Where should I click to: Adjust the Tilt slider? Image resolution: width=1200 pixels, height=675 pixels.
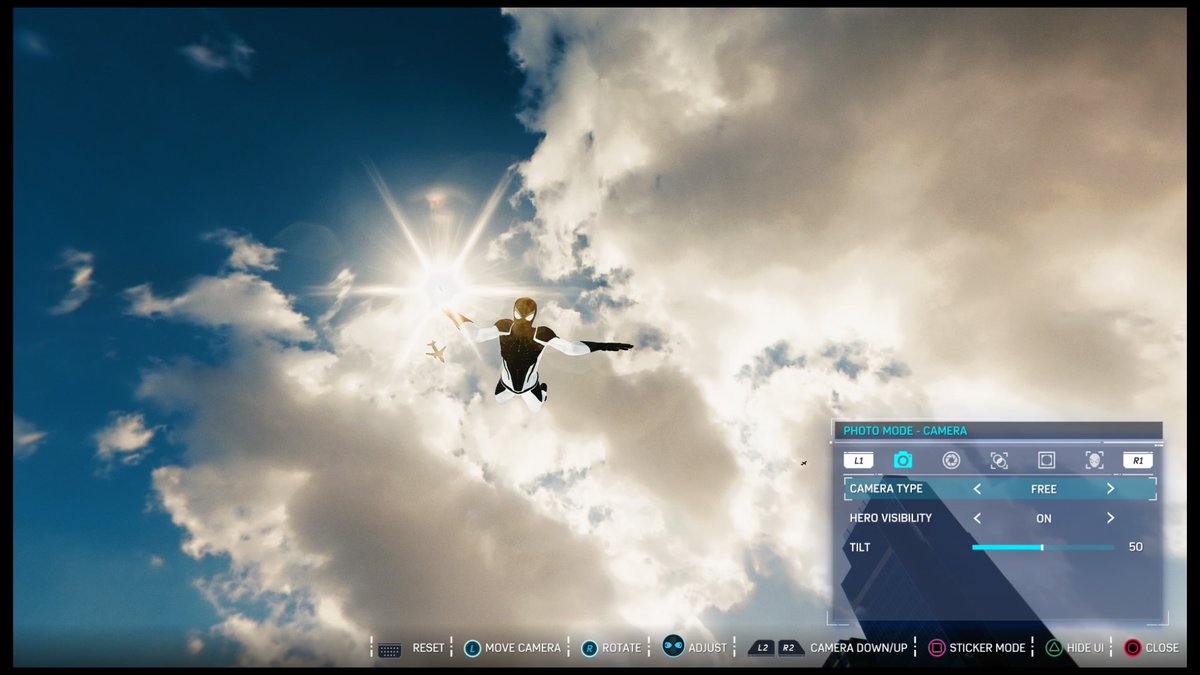tap(1043, 547)
